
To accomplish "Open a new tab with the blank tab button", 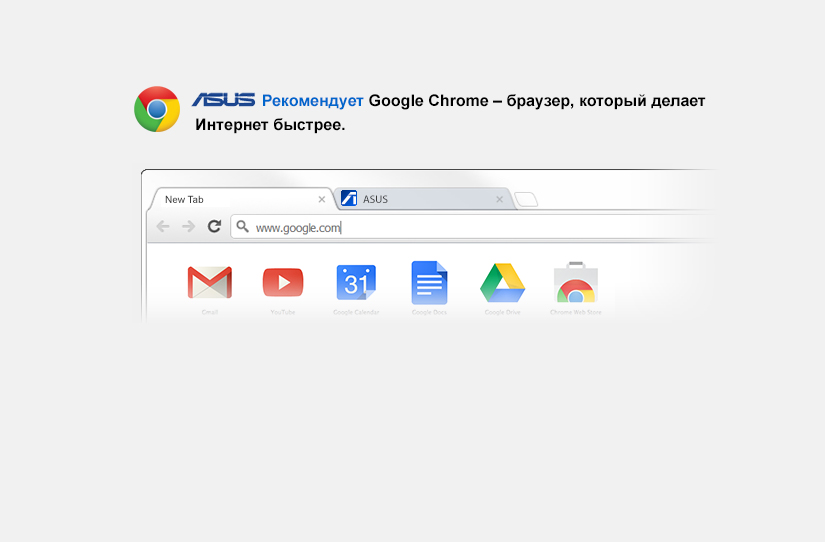I will tap(526, 199).
